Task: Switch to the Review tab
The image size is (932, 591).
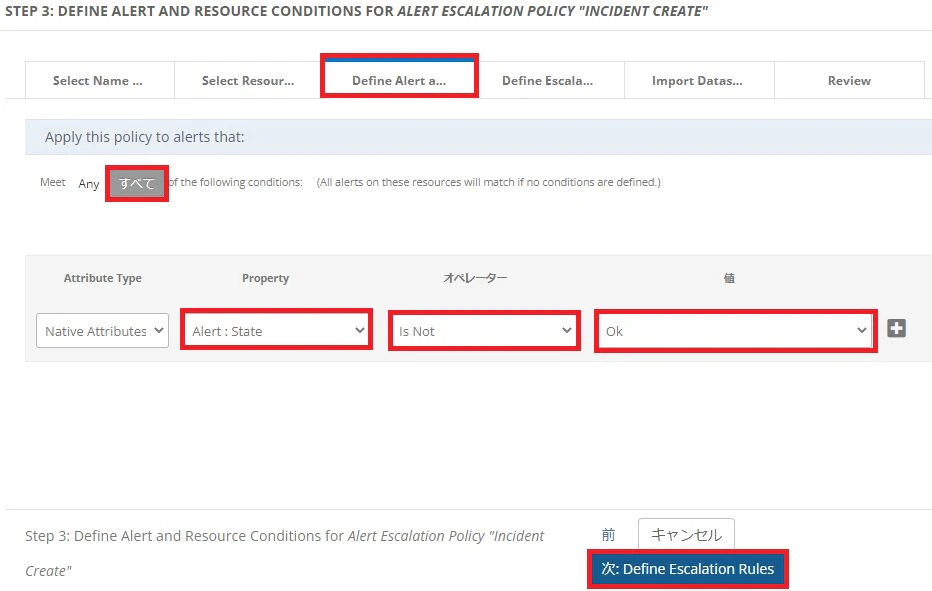Action: tap(849, 80)
